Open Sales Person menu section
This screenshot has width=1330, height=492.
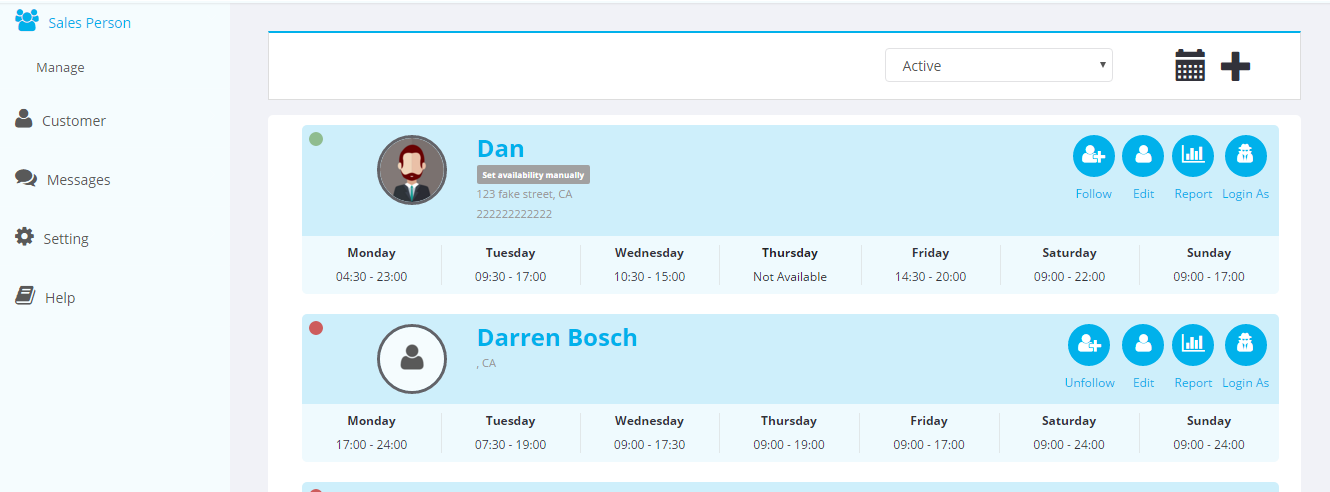coord(89,22)
